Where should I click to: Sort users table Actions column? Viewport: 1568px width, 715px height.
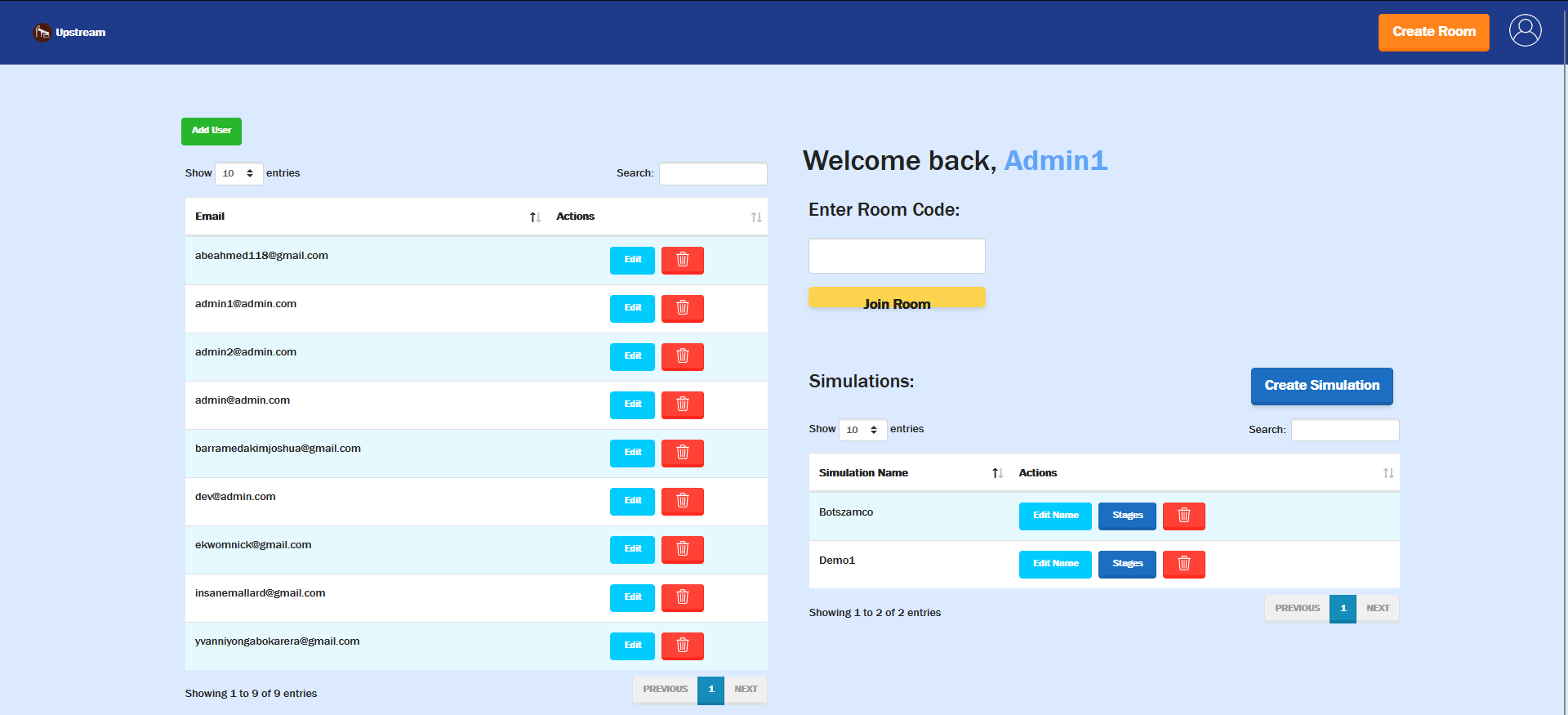[x=657, y=217]
